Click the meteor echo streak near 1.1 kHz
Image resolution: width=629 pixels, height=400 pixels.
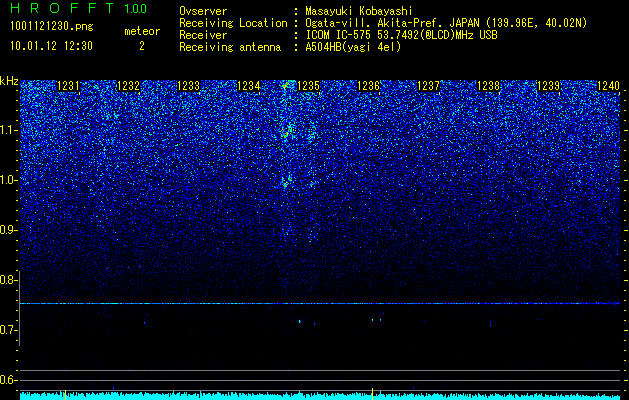point(287,130)
